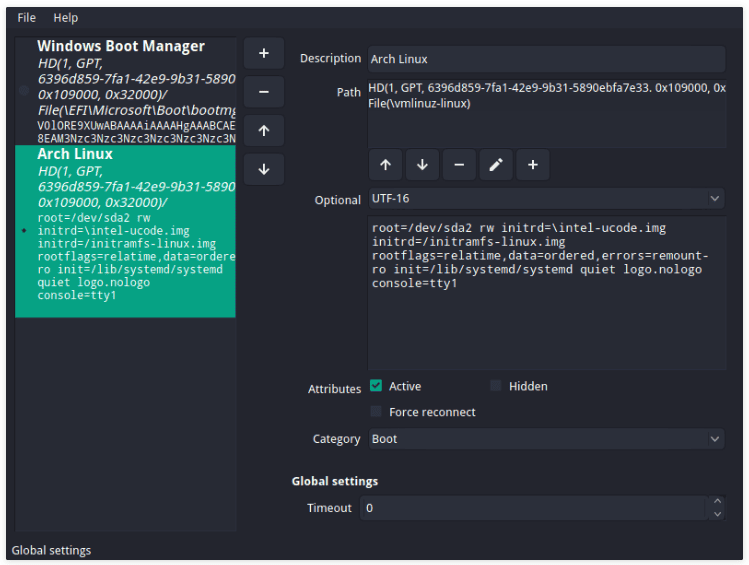Click the Attributes label
Viewport: 749px width, 565px height.
tap(334, 389)
